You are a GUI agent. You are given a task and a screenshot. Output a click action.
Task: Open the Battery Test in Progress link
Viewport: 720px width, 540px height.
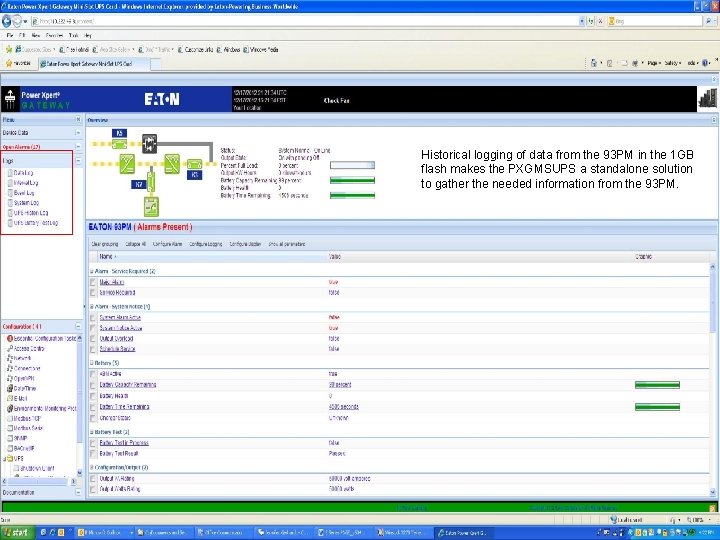pos(124,443)
